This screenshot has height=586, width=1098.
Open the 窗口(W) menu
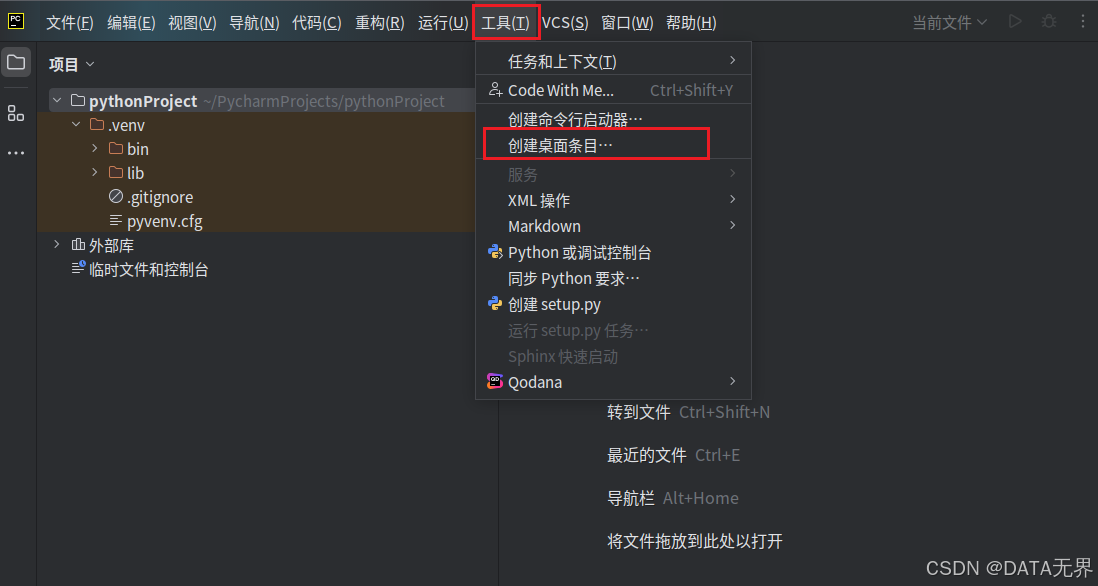[x=627, y=23]
